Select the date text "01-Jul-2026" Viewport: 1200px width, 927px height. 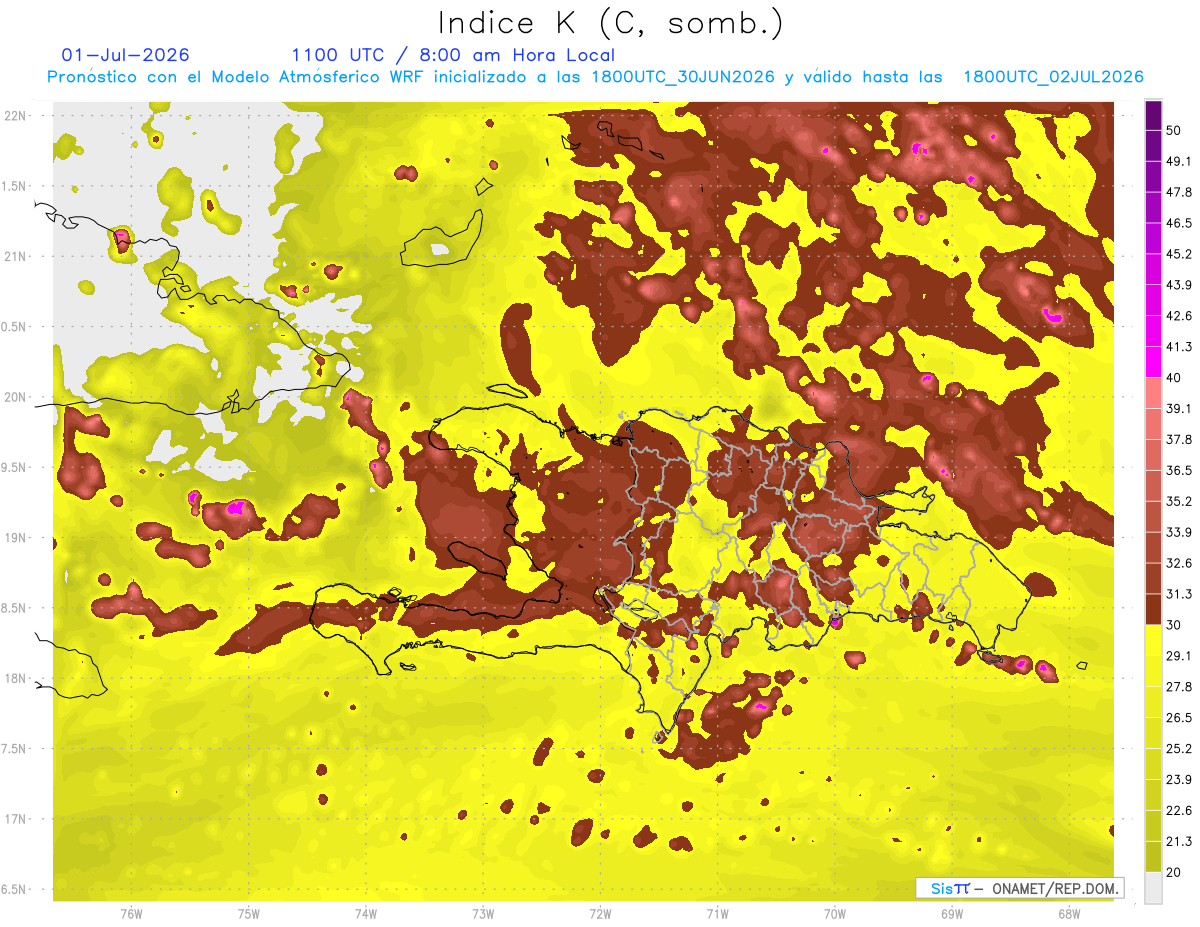(126, 55)
